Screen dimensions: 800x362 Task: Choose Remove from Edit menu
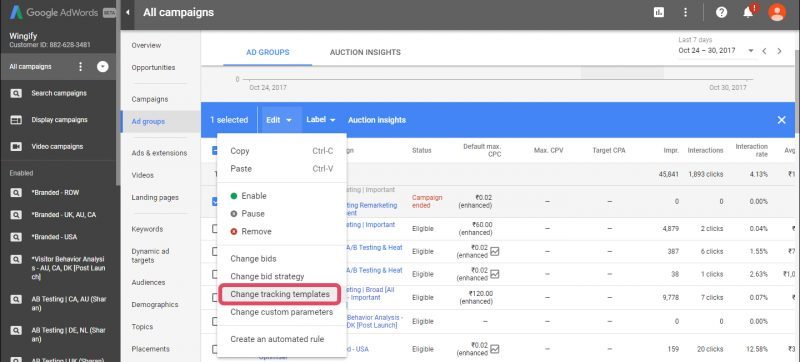[x=282, y=231]
